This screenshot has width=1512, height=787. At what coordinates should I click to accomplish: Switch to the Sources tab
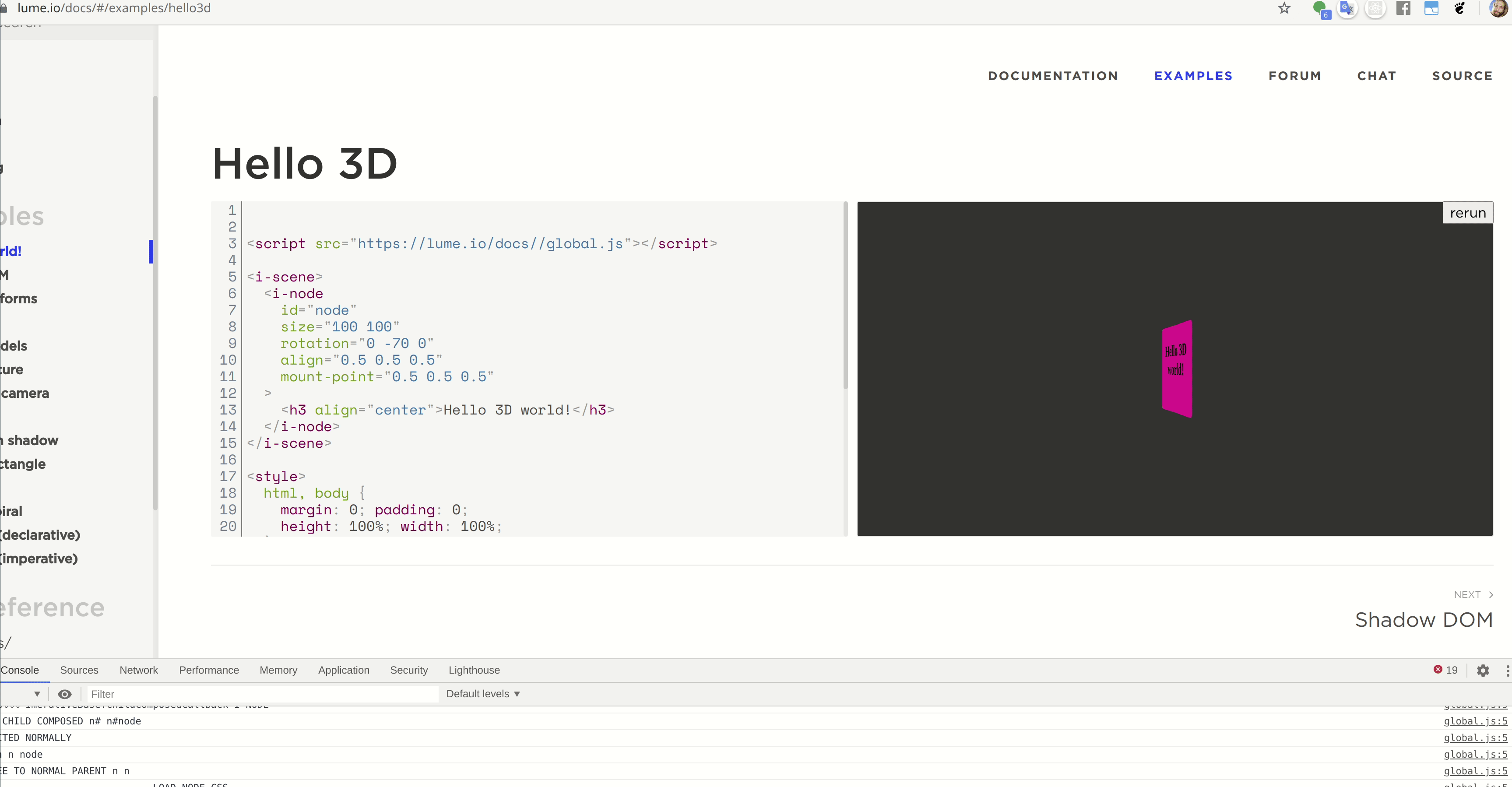click(79, 670)
